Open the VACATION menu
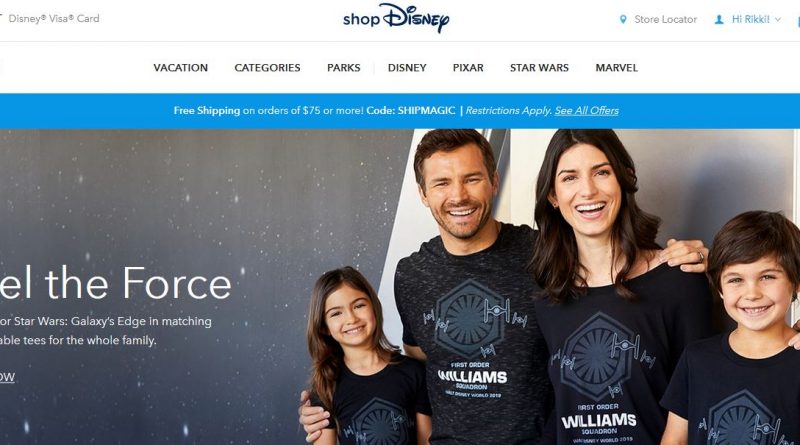Image resolution: width=800 pixels, height=445 pixels. click(181, 67)
